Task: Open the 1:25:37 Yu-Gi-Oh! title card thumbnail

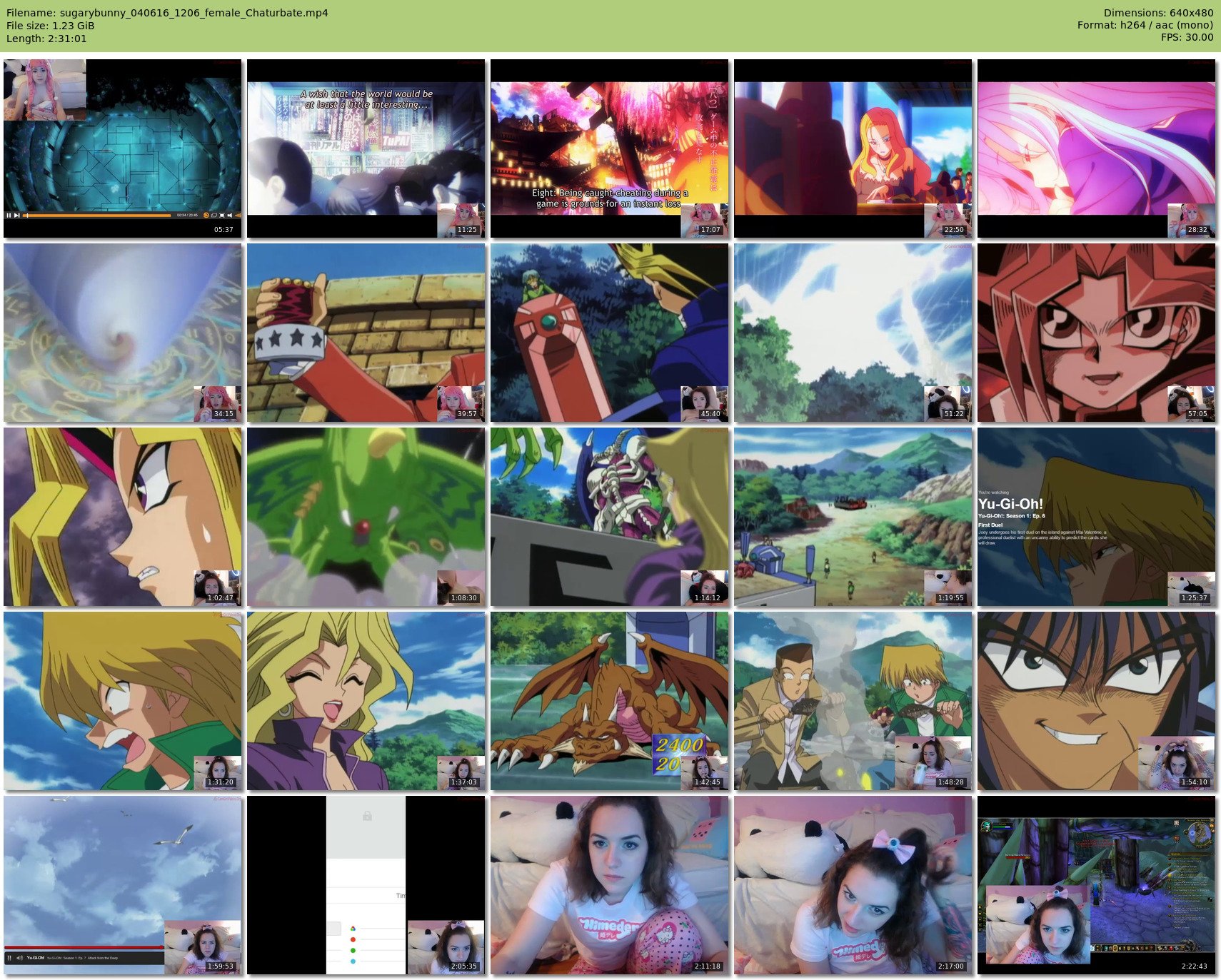Action: click(x=1097, y=517)
